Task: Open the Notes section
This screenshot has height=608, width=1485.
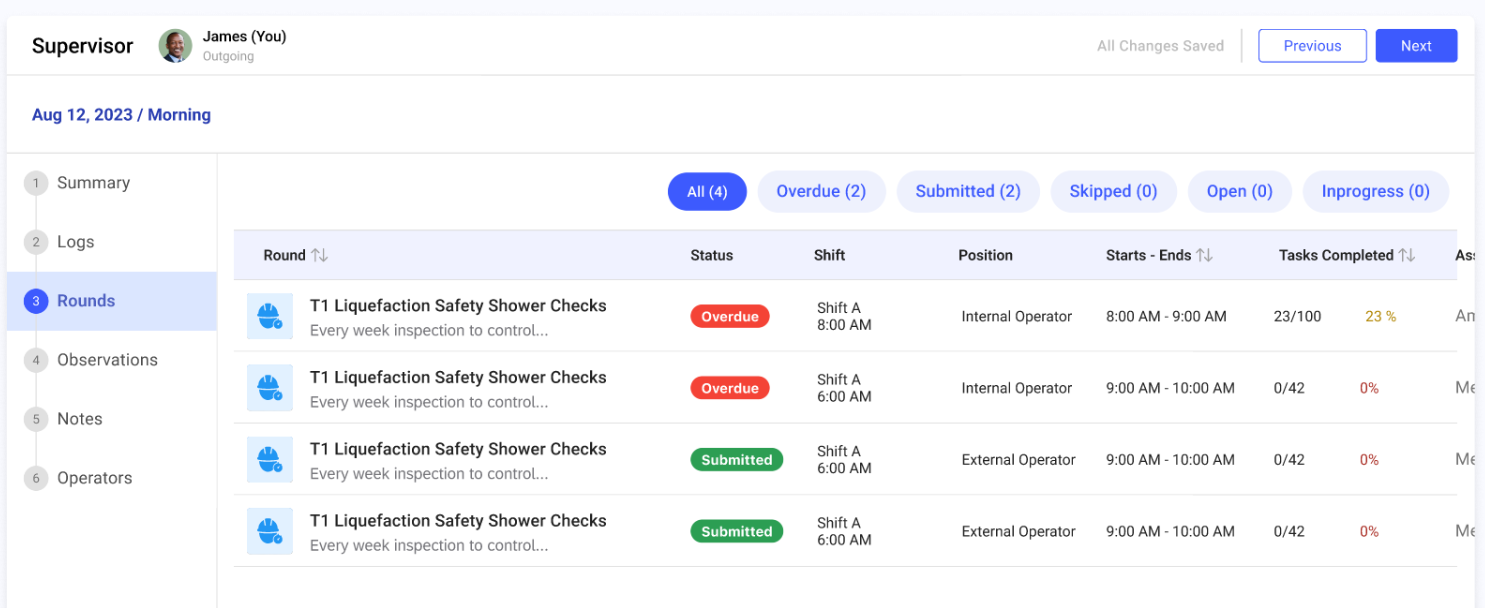Action: pyautogui.click(x=79, y=419)
